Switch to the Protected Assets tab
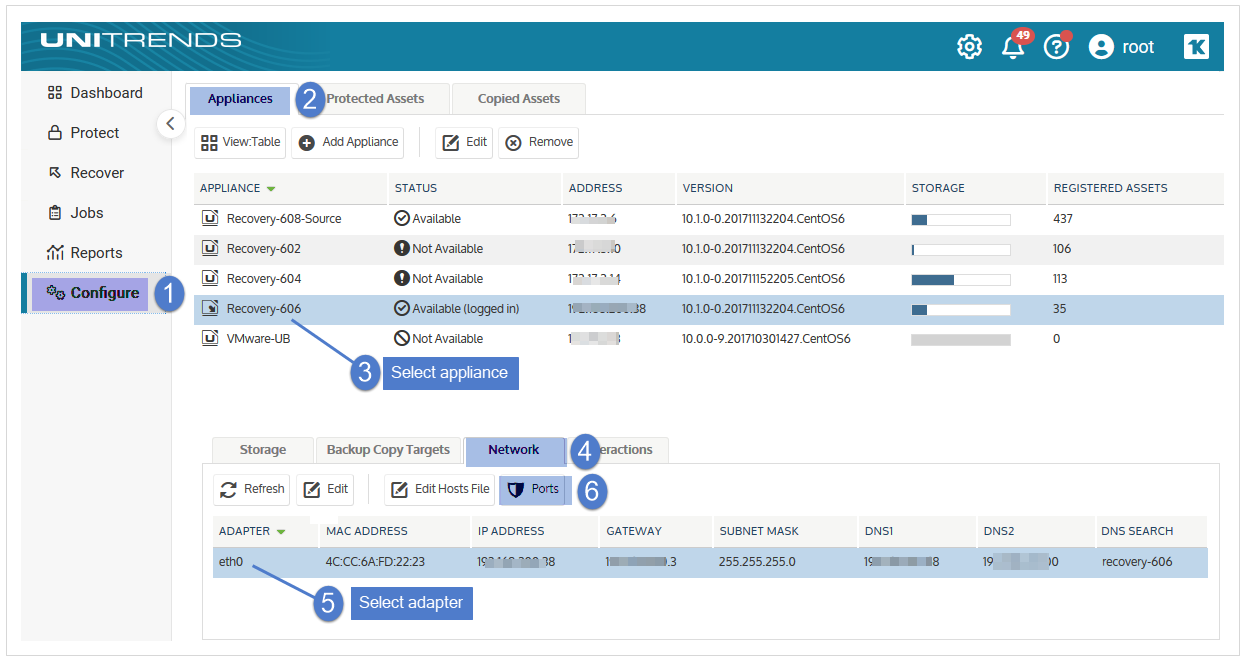 pos(375,99)
